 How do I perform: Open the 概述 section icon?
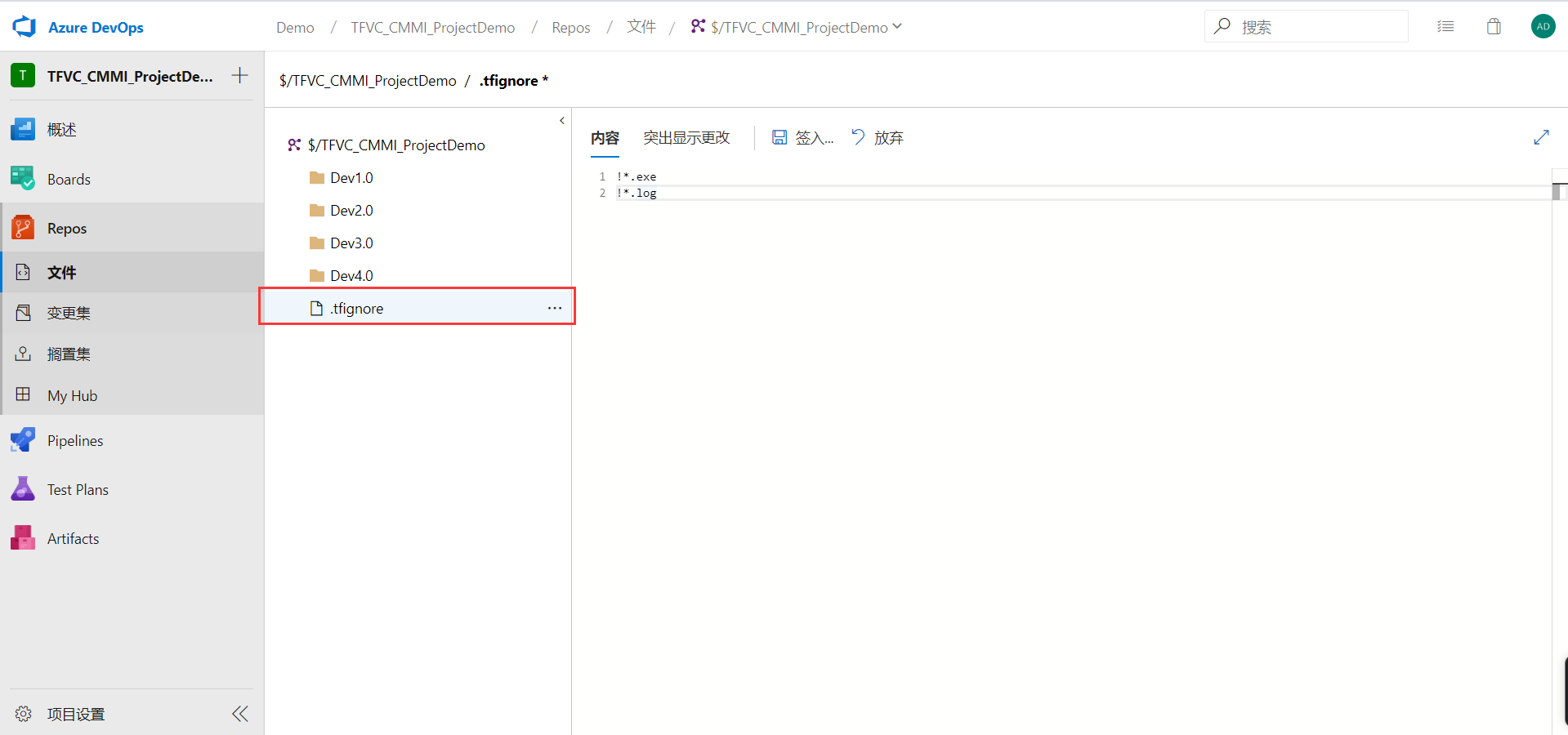click(x=23, y=129)
